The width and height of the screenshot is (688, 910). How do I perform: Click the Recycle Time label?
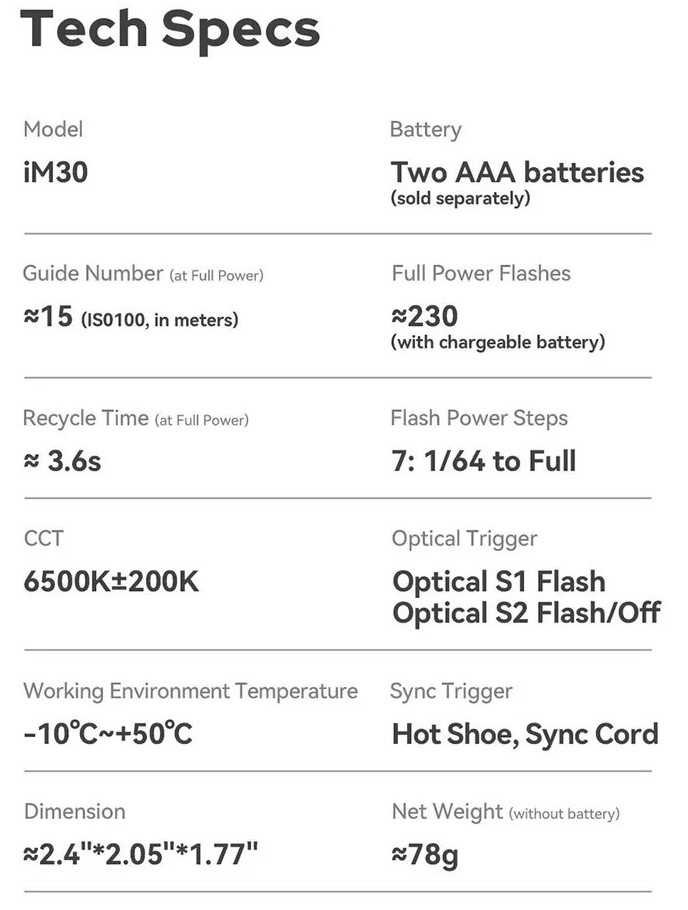pos(86,418)
